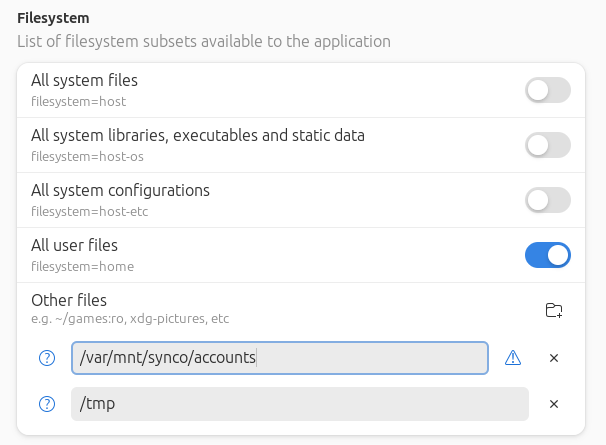Click into the /tmp path field
The width and height of the screenshot is (606, 445).
point(299,404)
